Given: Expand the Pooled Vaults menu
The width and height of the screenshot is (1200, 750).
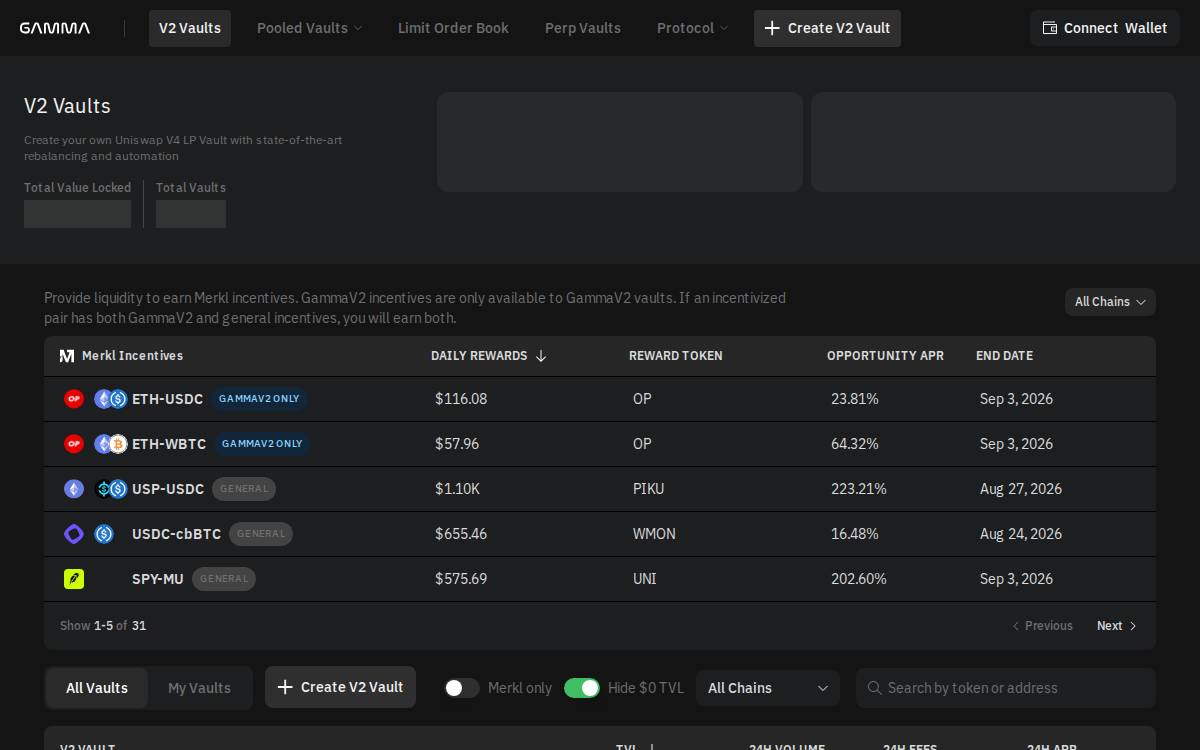Looking at the screenshot, I should [309, 28].
